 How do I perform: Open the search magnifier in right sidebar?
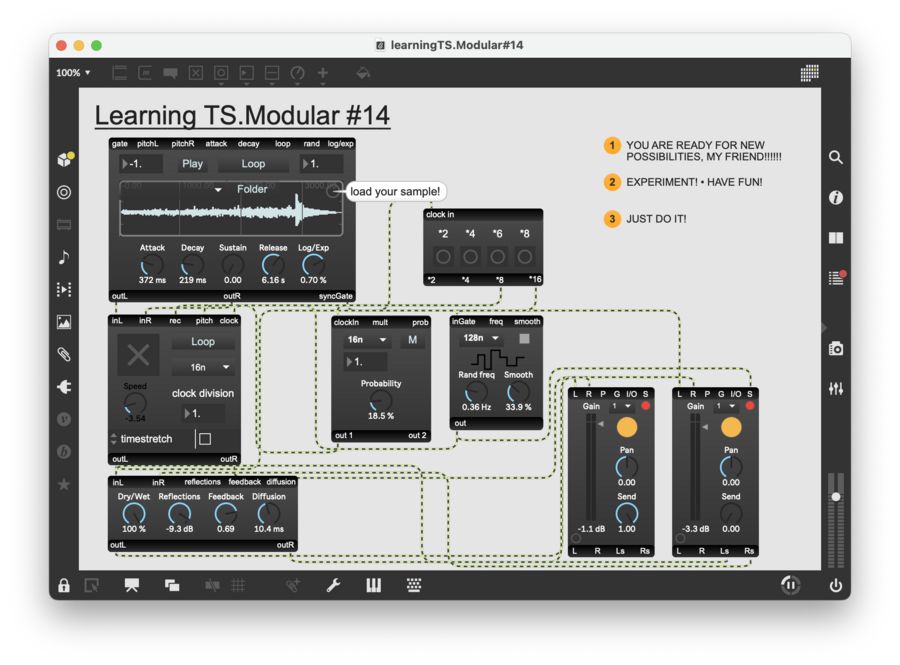[x=836, y=157]
